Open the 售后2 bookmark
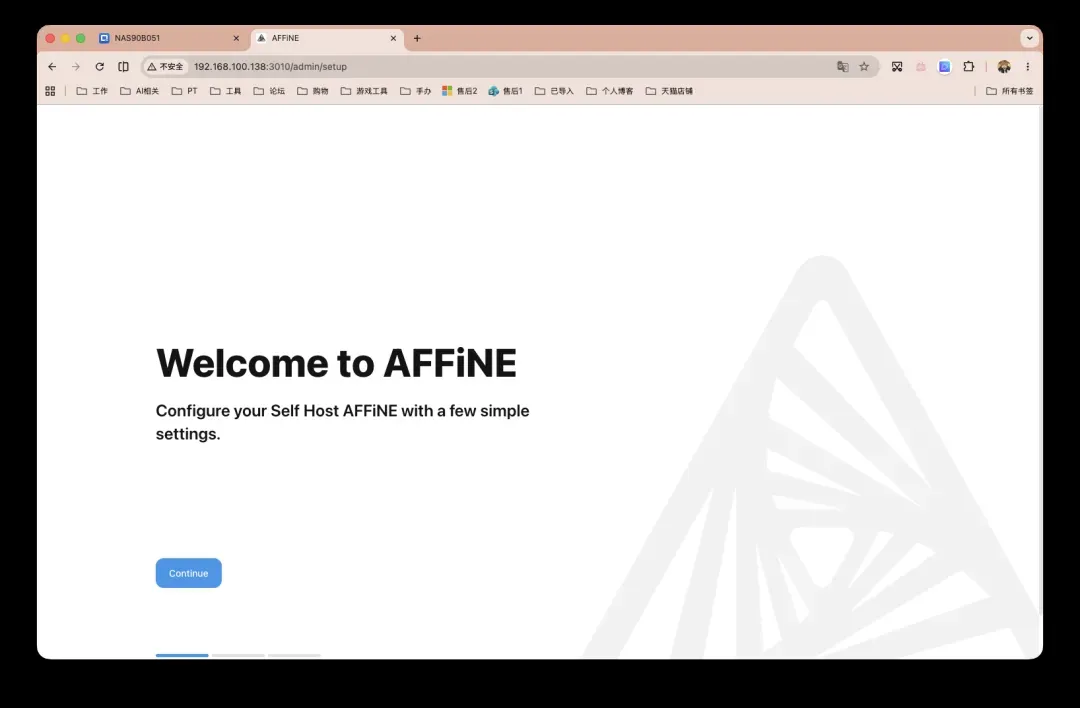The height and width of the screenshot is (708, 1080). [x=459, y=91]
